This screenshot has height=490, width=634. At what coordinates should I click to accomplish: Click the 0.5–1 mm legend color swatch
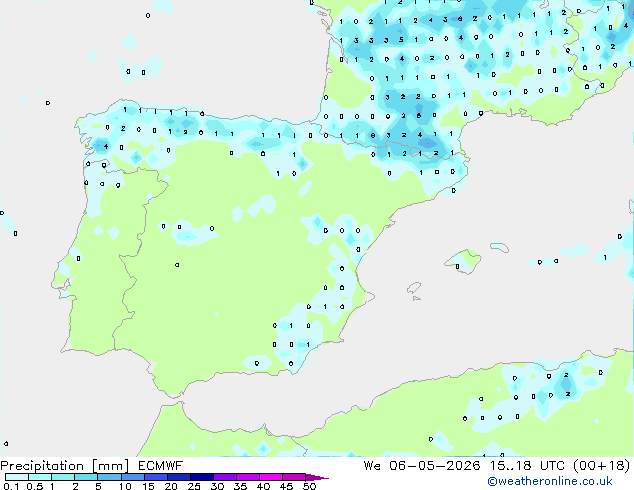click(x=40, y=477)
